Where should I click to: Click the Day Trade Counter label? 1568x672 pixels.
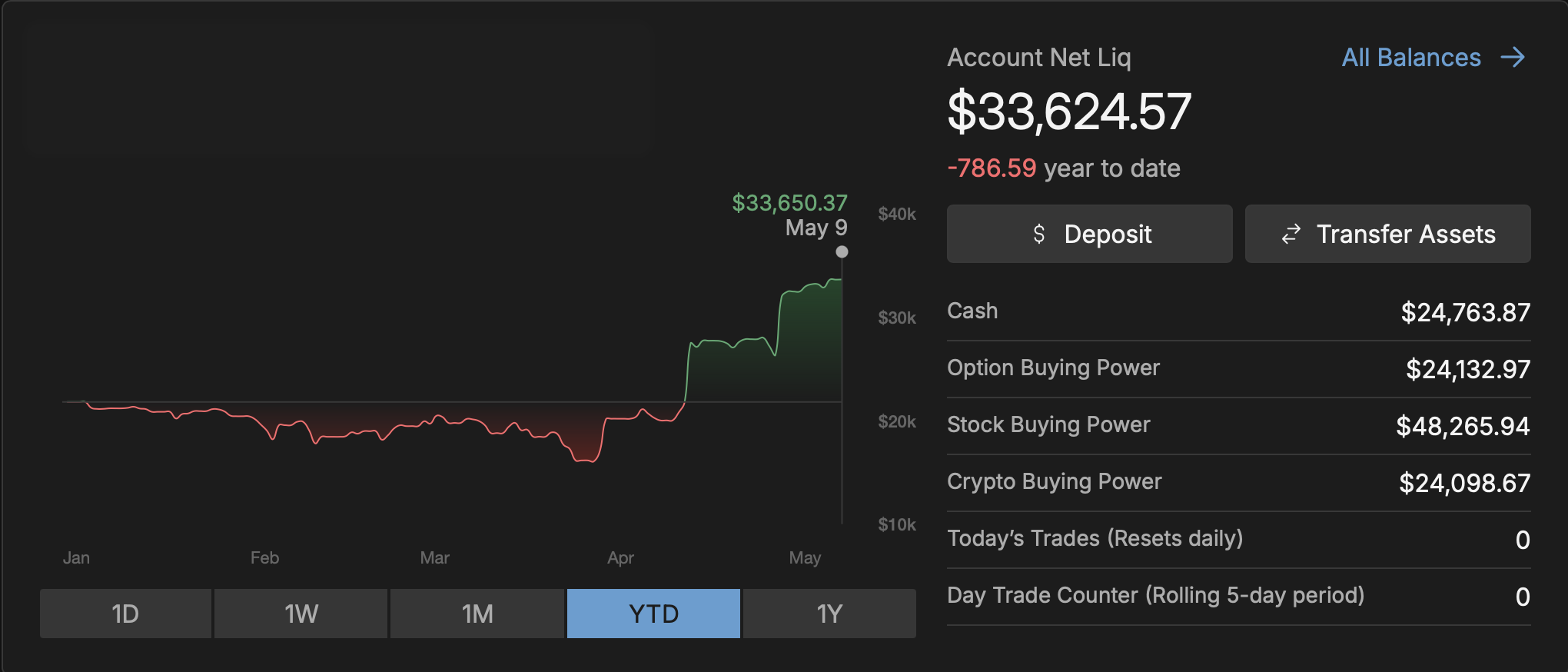1155,595
